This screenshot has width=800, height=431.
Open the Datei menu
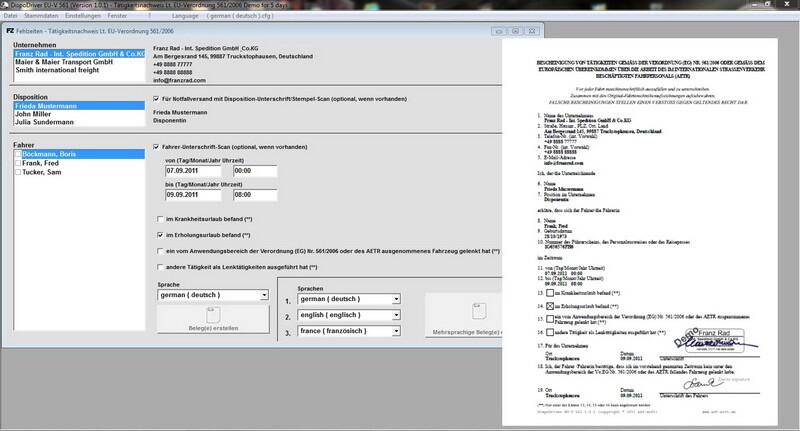tap(10, 16)
